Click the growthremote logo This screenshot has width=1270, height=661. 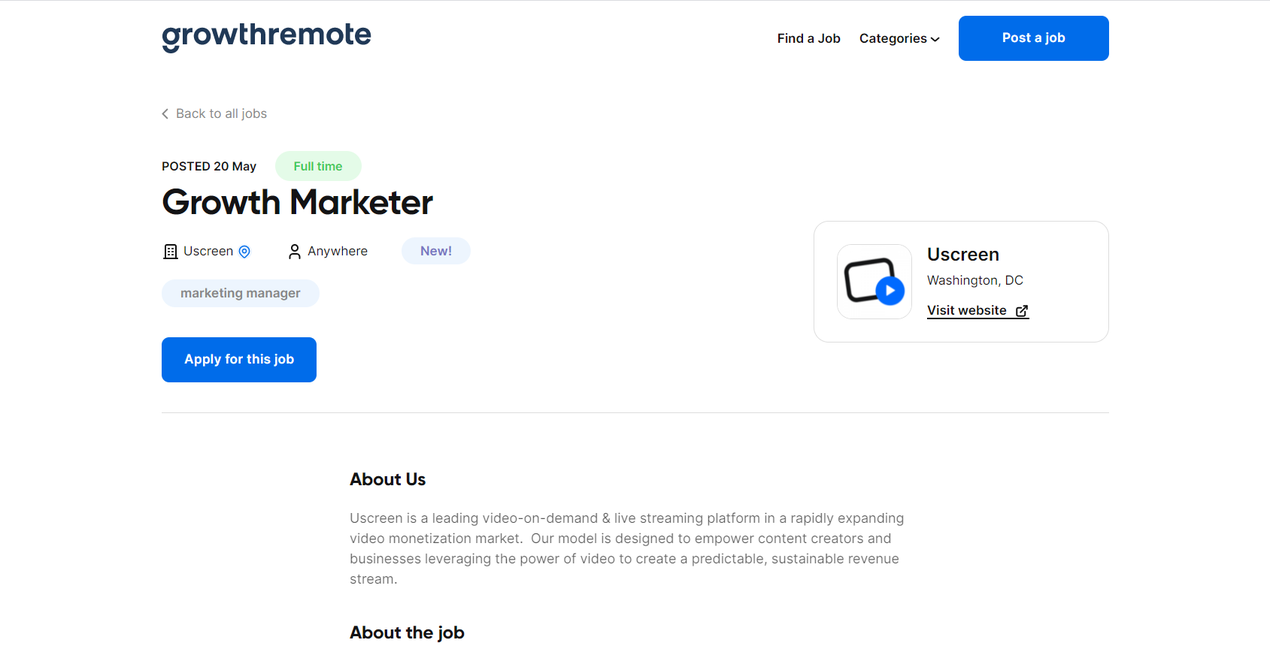click(x=266, y=36)
